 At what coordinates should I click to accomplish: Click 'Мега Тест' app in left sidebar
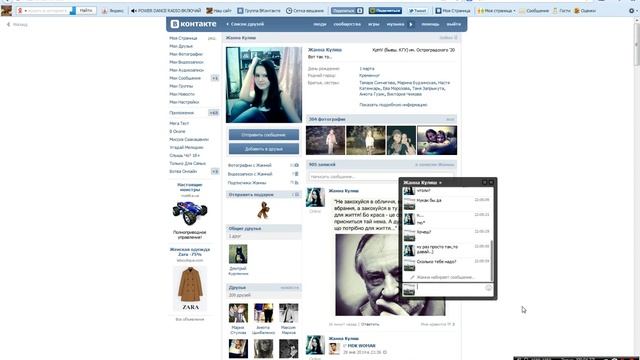179,123
